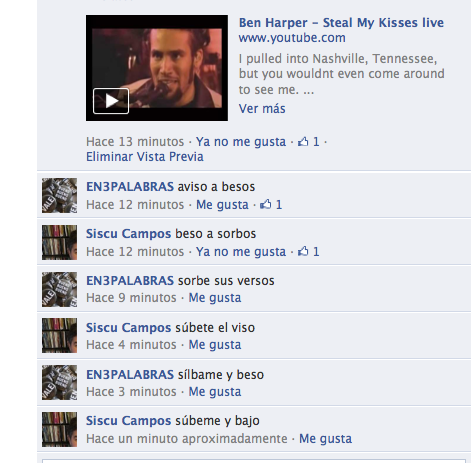Open Siscu Campos avatar beside 'beso a sorbos'
The width and height of the screenshot is (475, 463).
[x=59, y=242]
